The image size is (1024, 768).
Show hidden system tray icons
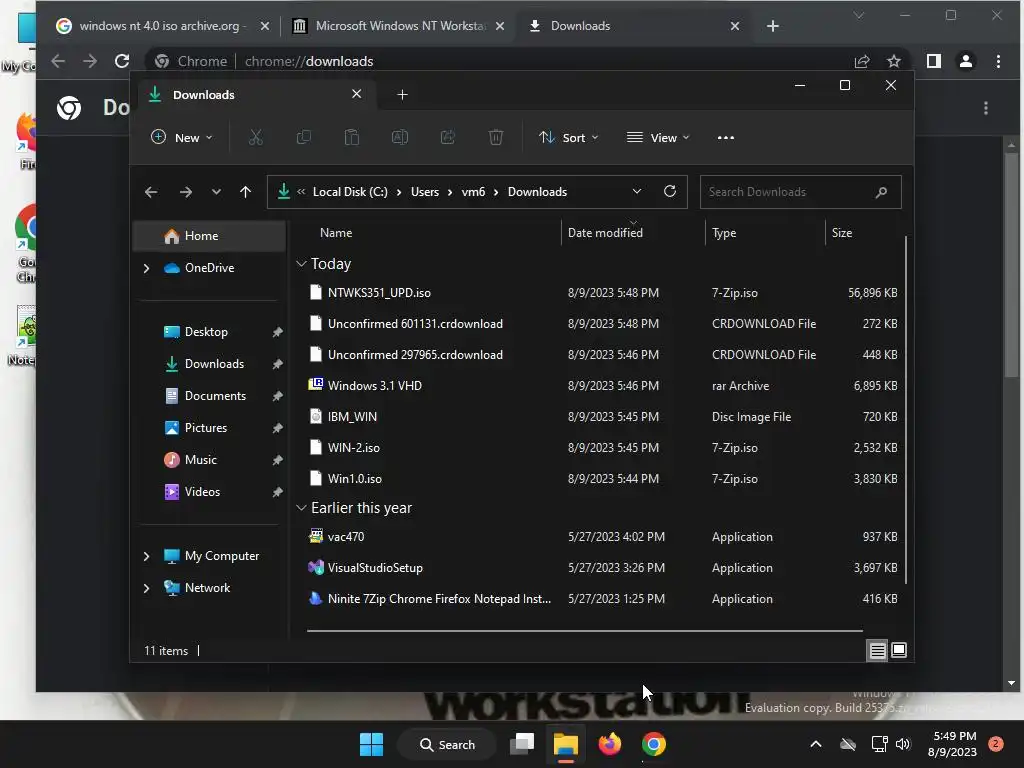point(816,744)
